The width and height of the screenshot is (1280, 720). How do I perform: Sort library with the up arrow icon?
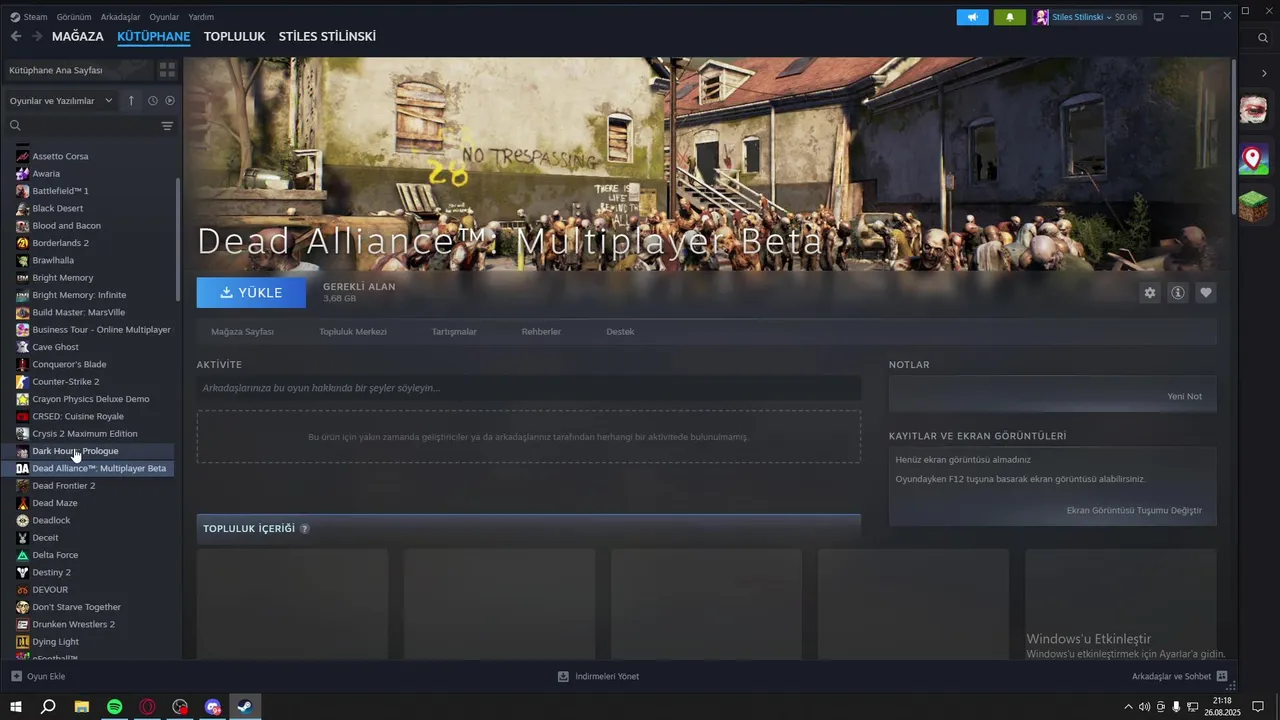click(x=131, y=100)
